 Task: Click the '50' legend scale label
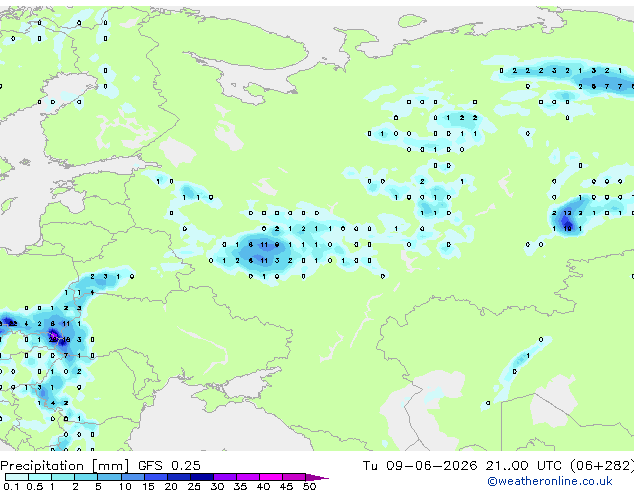point(309,486)
